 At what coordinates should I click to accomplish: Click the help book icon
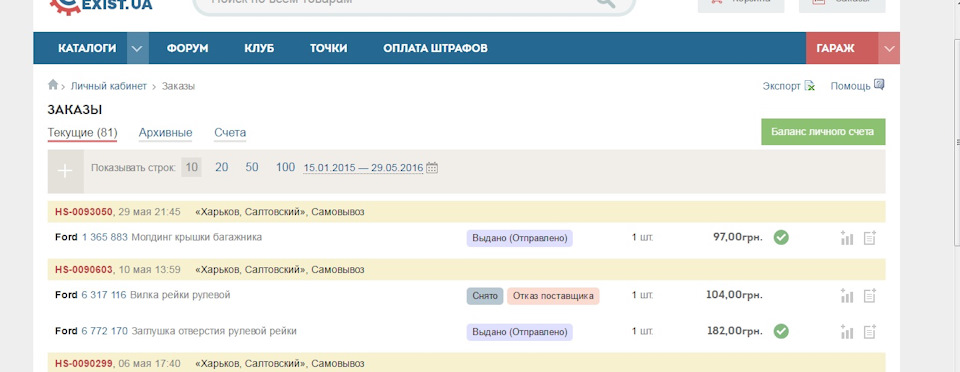879,84
